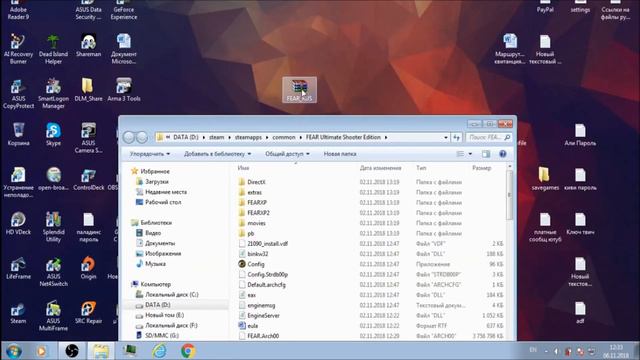Sort by Дата изменения column header
Screen dimensions: 640x360
point(380,168)
